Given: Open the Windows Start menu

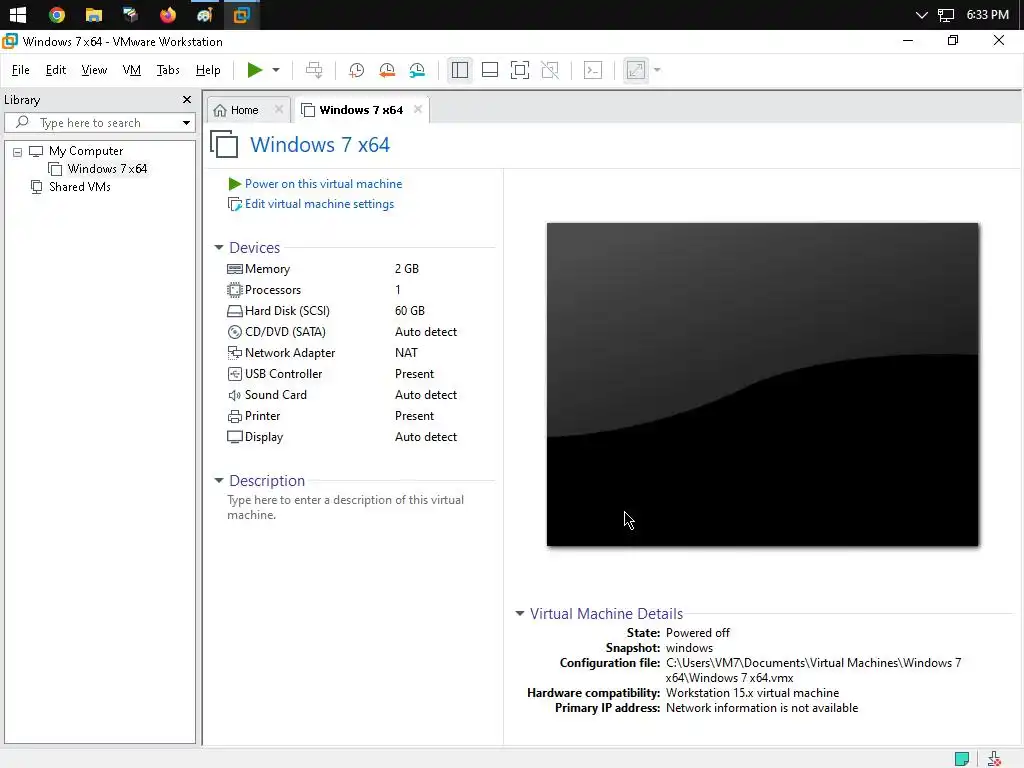Looking at the screenshot, I should (x=18, y=14).
